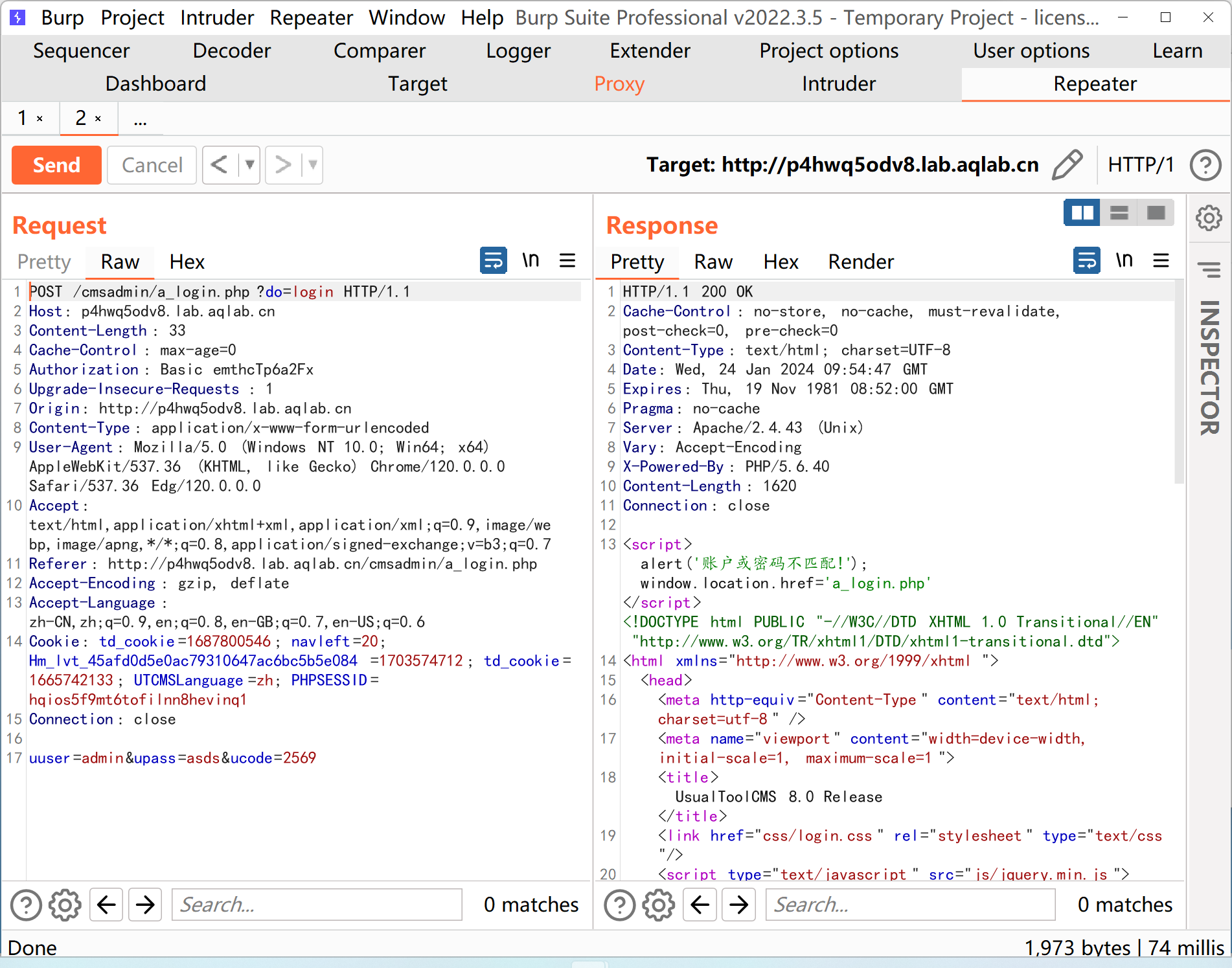Open the Project menu

click(132, 17)
